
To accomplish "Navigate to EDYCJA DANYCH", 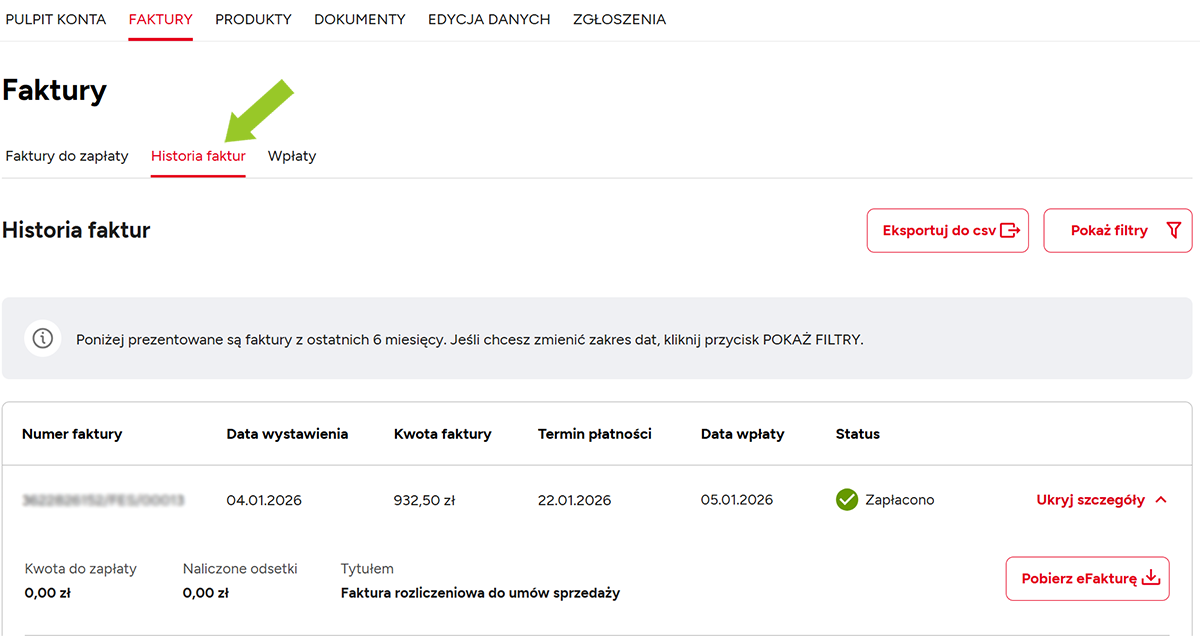I will click(x=489, y=19).
